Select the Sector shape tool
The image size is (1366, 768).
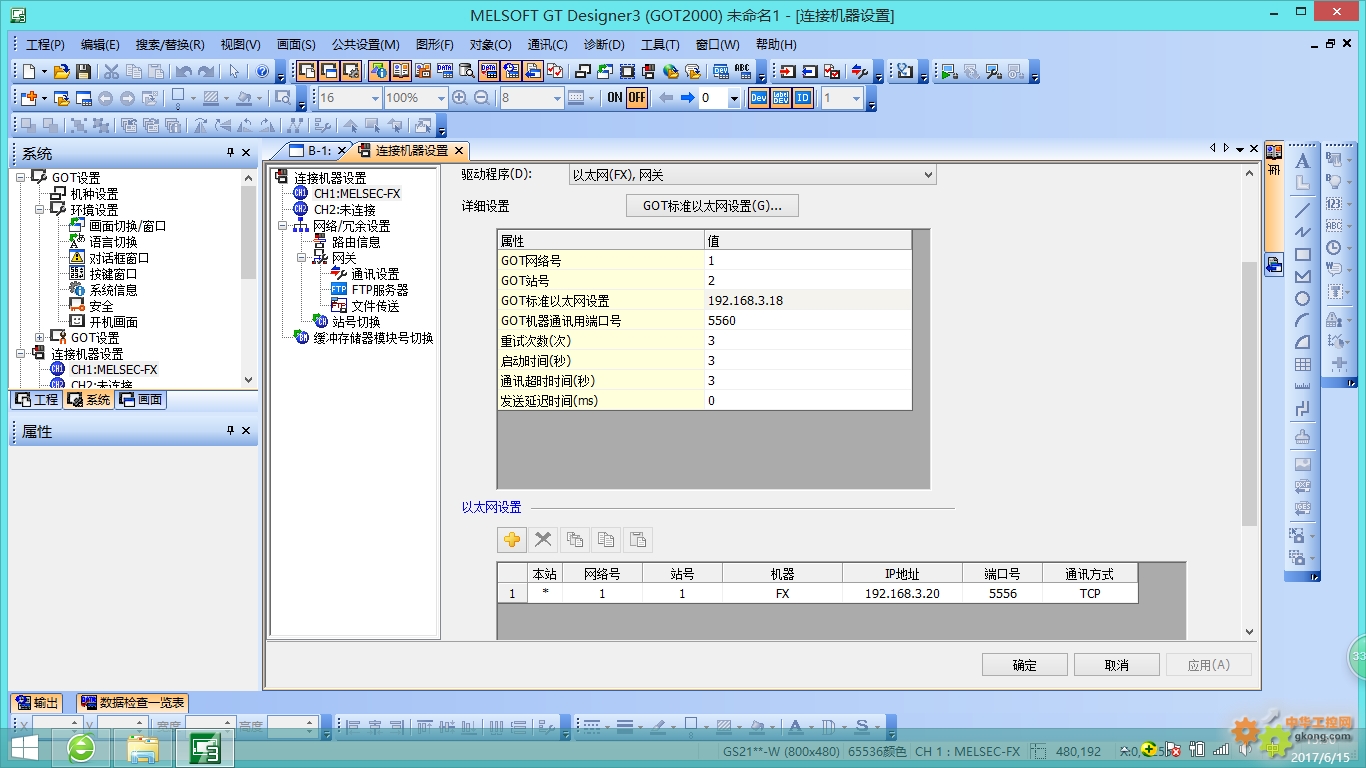[x=1302, y=343]
